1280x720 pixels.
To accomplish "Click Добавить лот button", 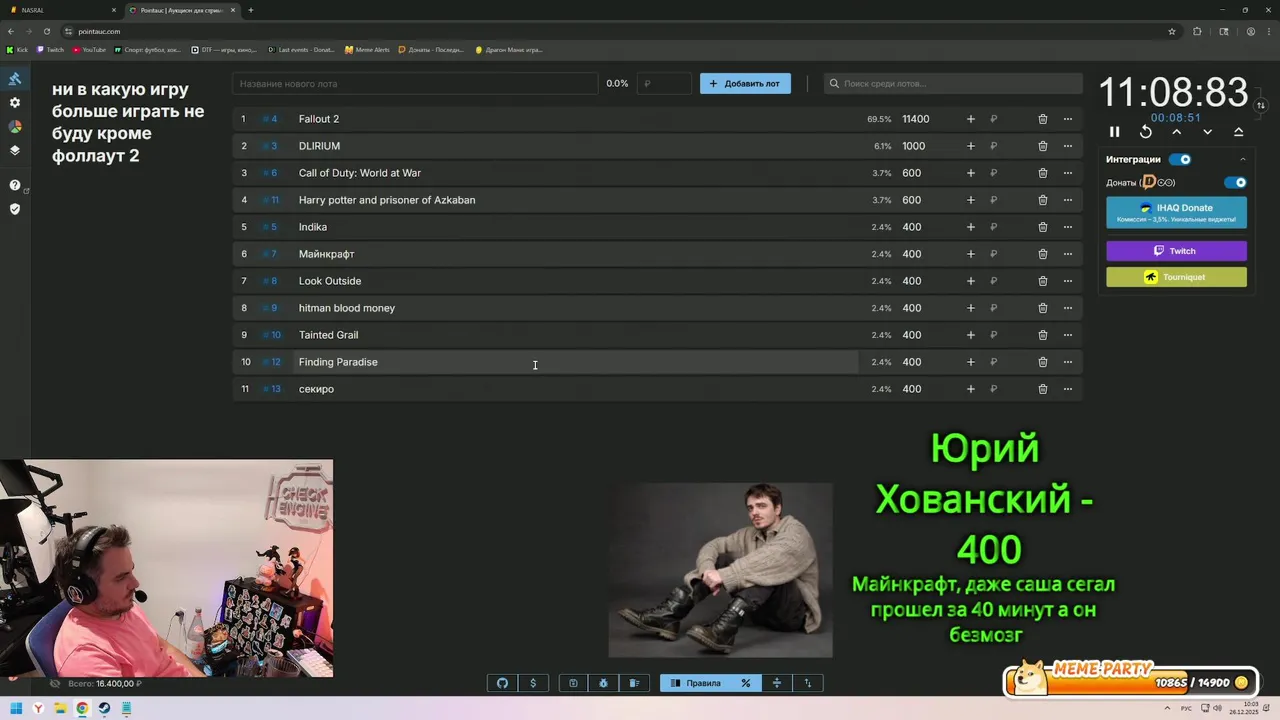I will pyautogui.click(x=745, y=83).
